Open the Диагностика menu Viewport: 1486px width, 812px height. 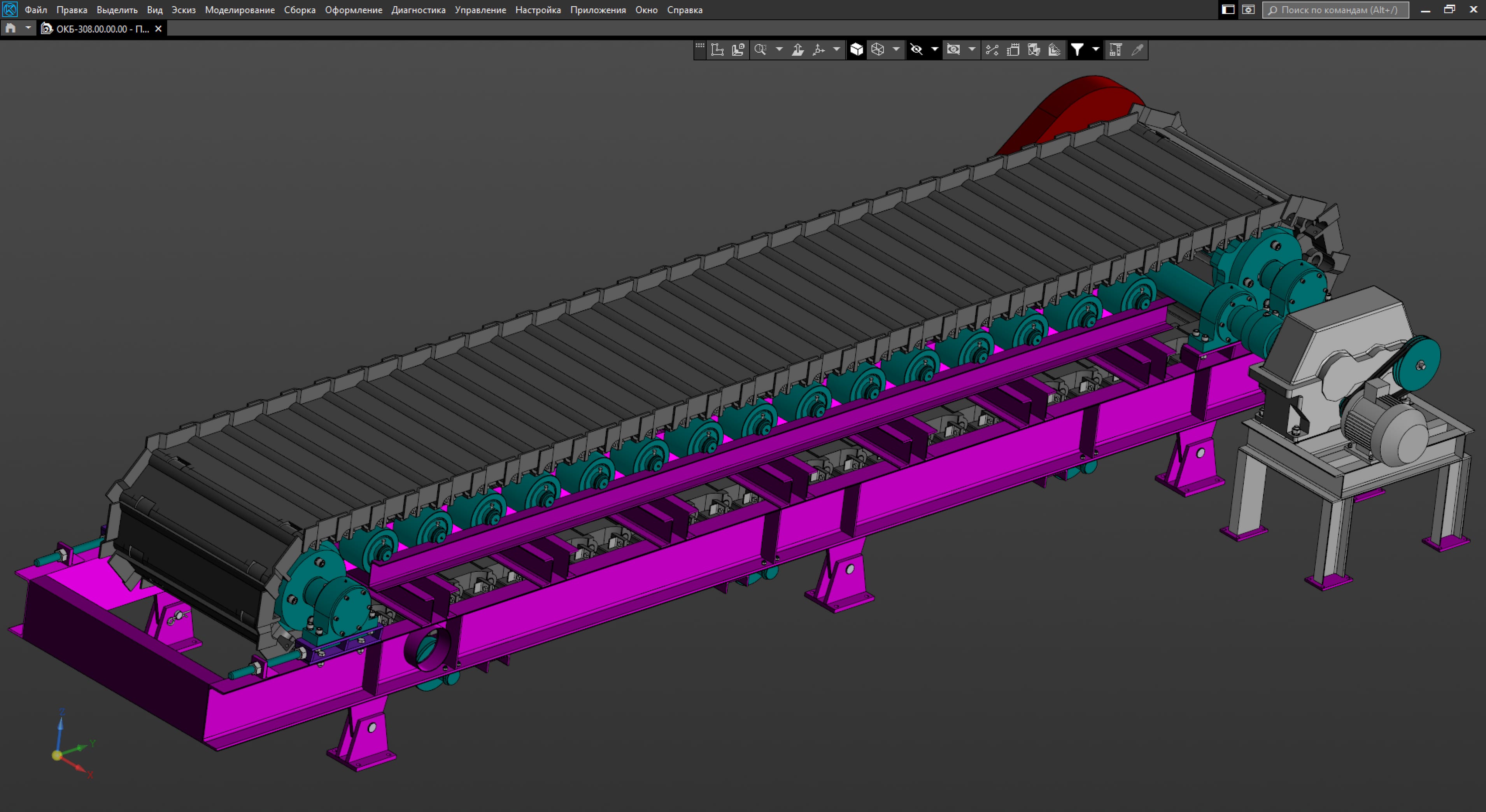coord(418,10)
